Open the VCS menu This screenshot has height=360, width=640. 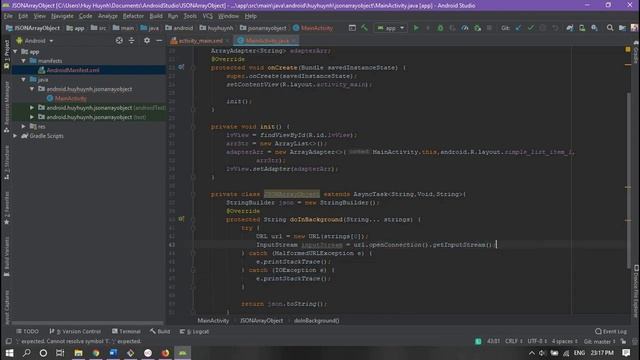pos(208,16)
